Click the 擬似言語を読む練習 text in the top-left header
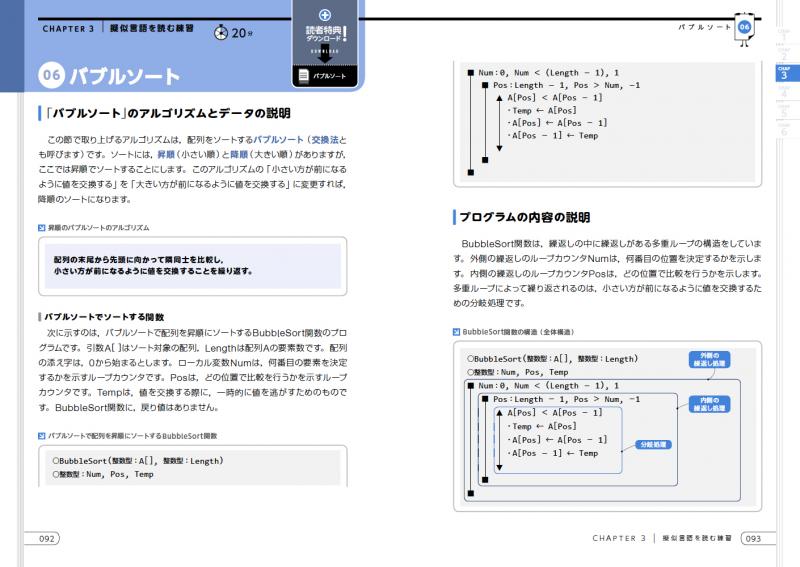The height and width of the screenshot is (567, 800). (x=152, y=29)
